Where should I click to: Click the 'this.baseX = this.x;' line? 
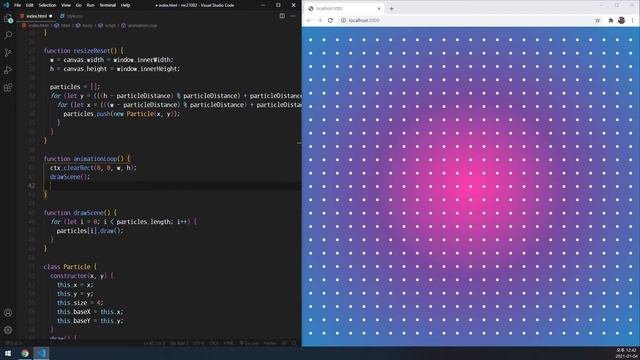click(x=90, y=311)
